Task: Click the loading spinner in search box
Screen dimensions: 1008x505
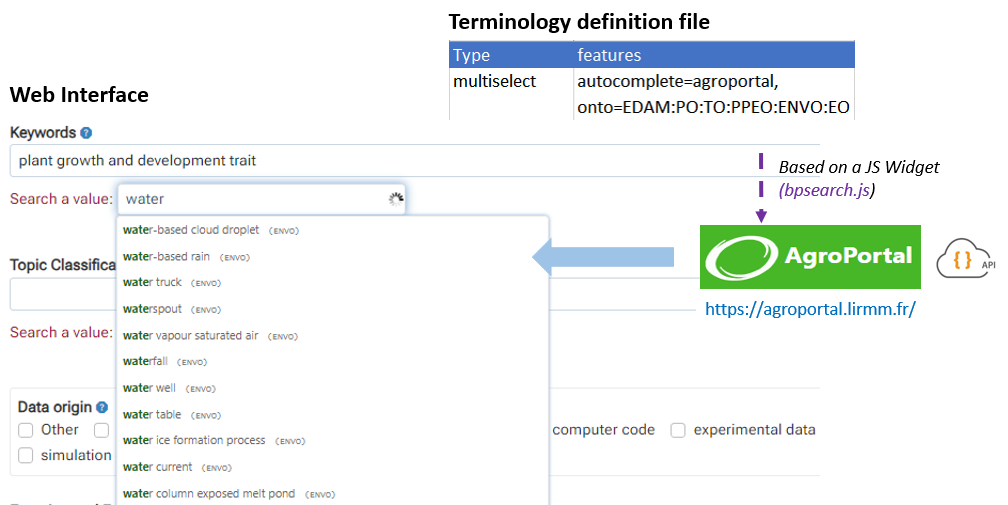Action: 396,199
